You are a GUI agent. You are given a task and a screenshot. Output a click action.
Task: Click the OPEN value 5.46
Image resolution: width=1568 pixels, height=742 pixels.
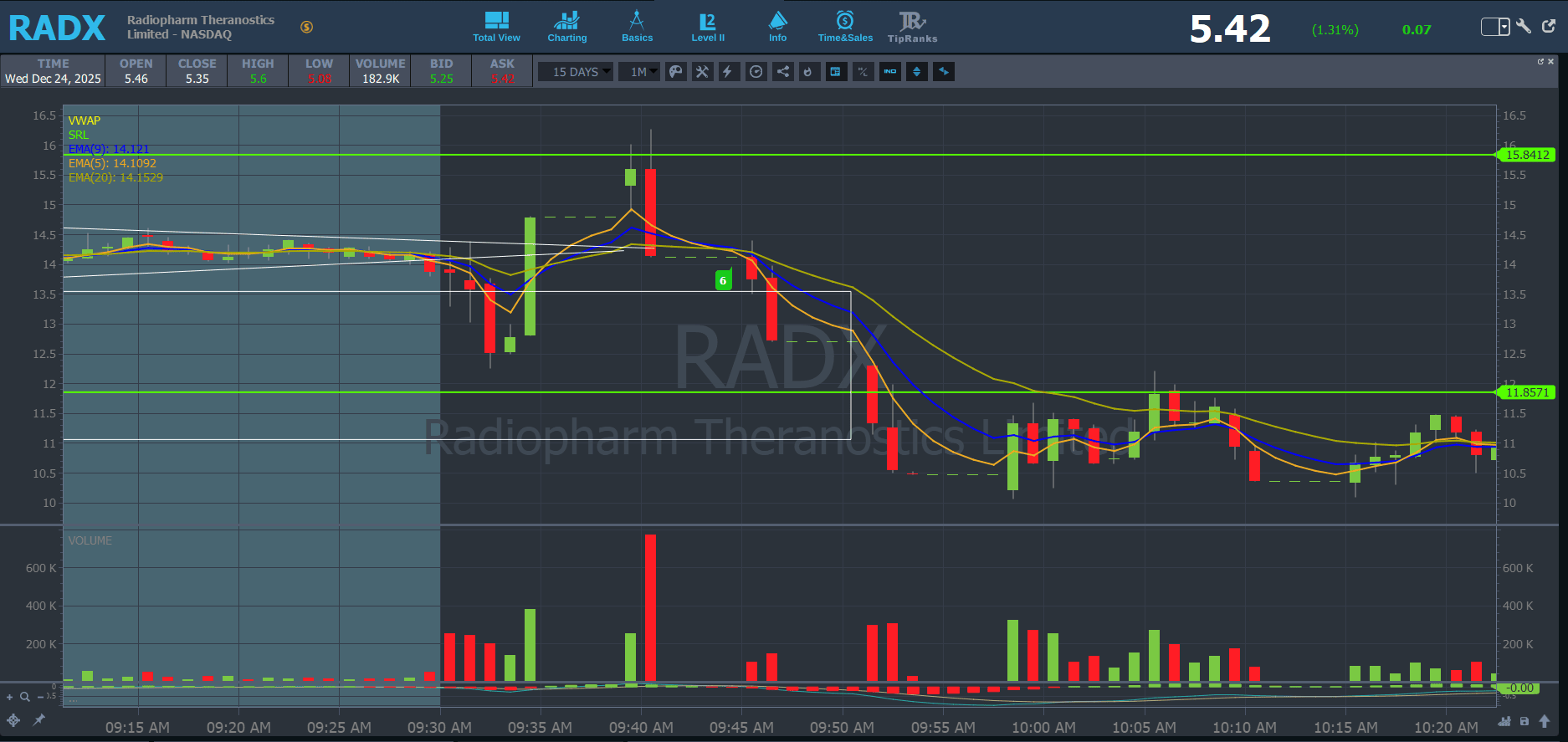(x=136, y=79)
